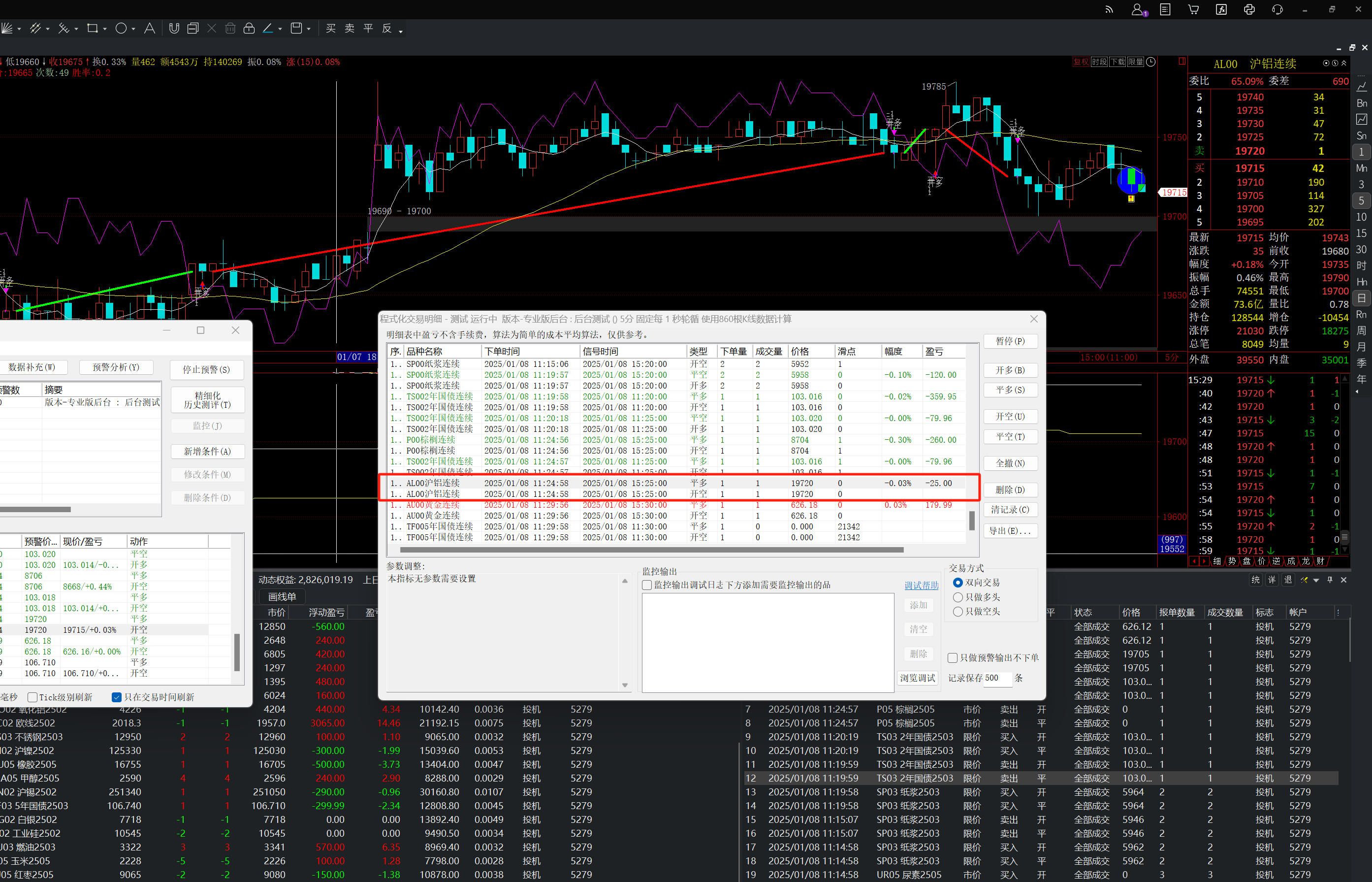Open trading panel dropdown triangle near pushpin
Screen dimensions: 1372x882
point(1316,580)
